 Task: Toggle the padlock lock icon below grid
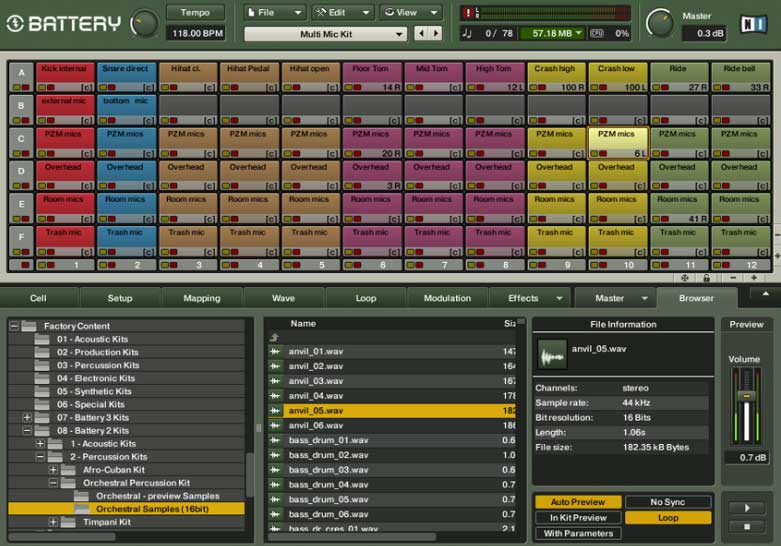click(706, 278)
